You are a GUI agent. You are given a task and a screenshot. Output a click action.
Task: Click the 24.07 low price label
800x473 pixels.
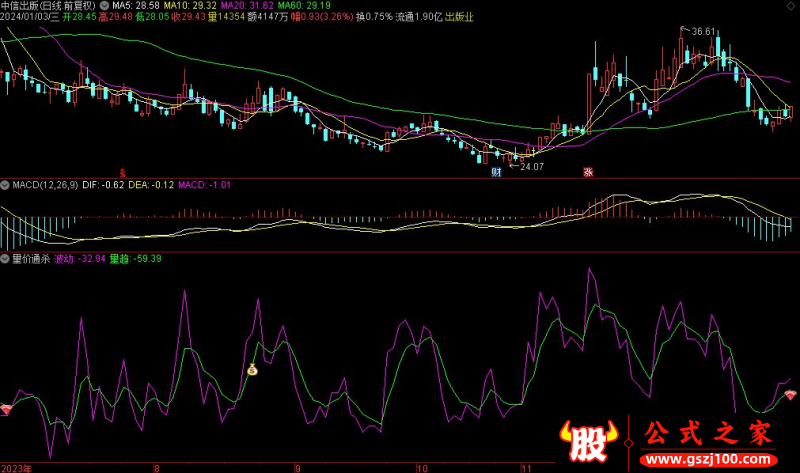531,166
